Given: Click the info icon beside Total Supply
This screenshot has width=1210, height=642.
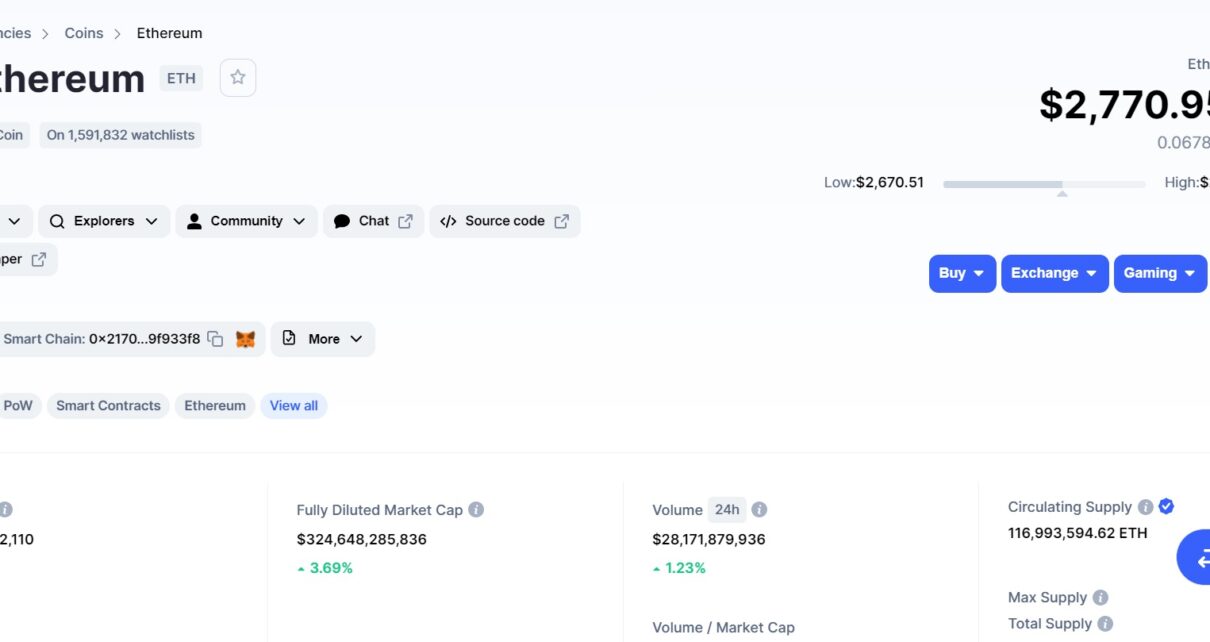Looking at the screenshot, I should click(x=1105, y=624).
